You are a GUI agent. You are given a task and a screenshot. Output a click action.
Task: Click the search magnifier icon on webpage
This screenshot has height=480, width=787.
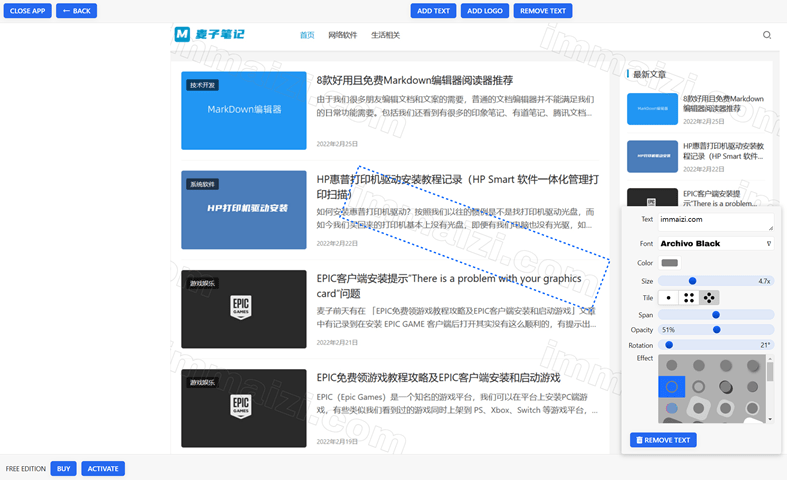tap(766, 35)
